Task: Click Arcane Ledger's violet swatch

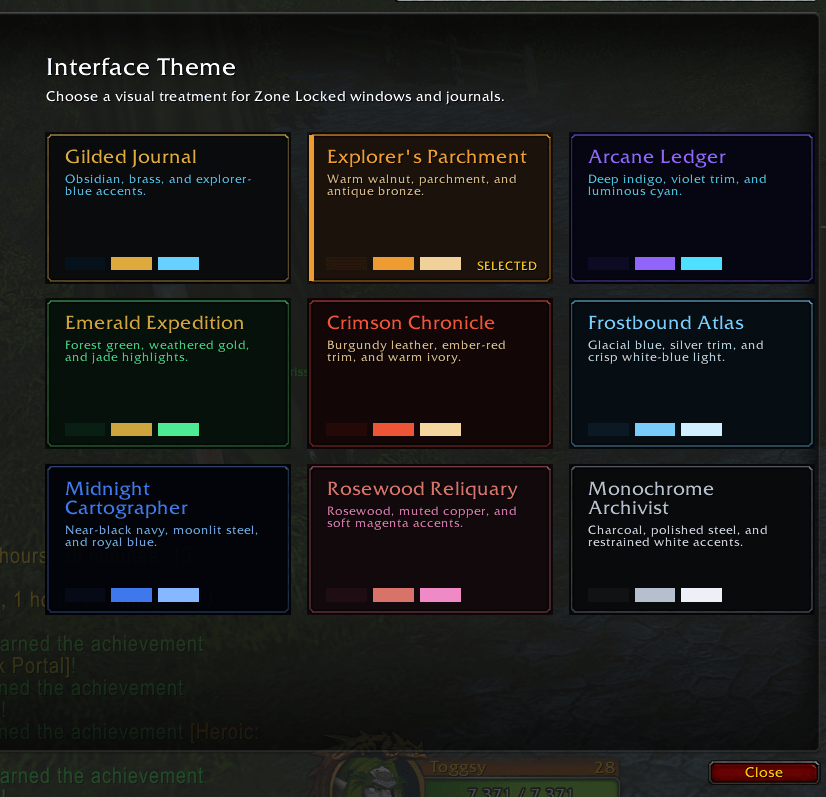Action: (x=655, y=263)
